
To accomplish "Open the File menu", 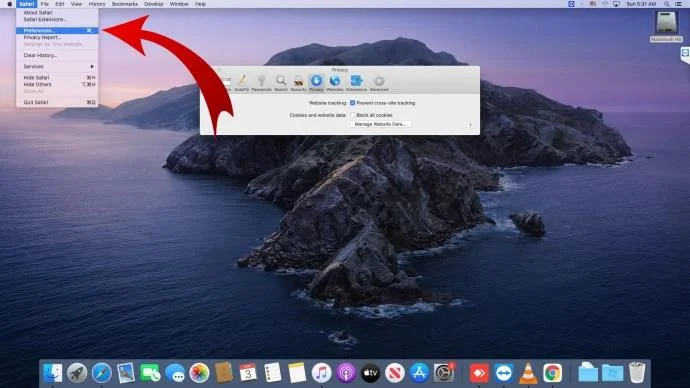I will tap(44, 4).
